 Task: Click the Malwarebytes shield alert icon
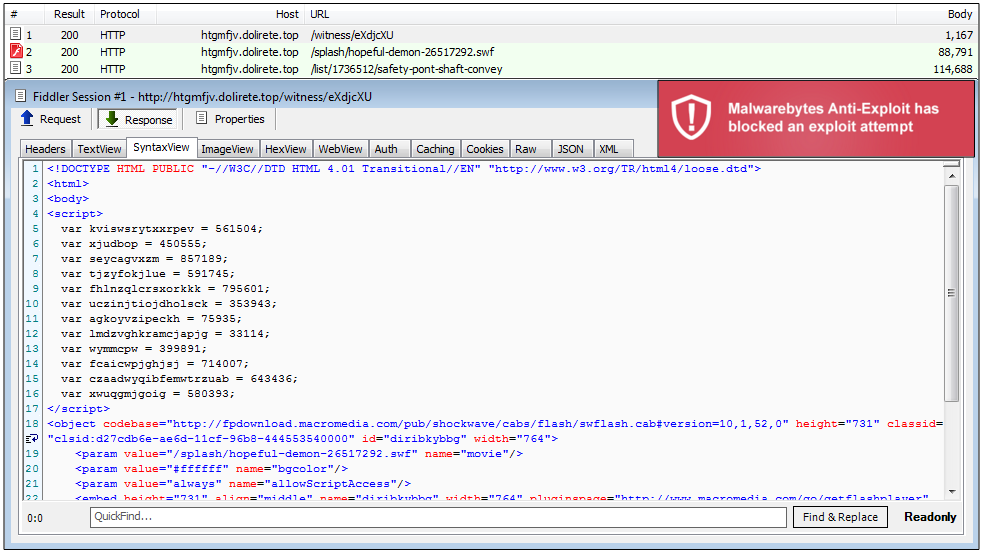tap(690, 118)
